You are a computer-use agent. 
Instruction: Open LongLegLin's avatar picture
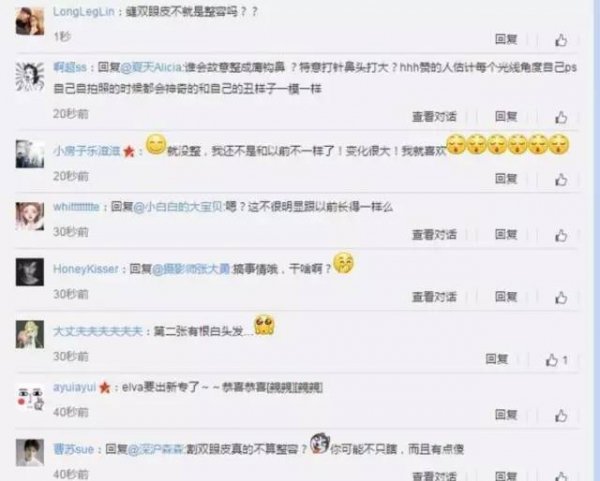click(30, 21)
